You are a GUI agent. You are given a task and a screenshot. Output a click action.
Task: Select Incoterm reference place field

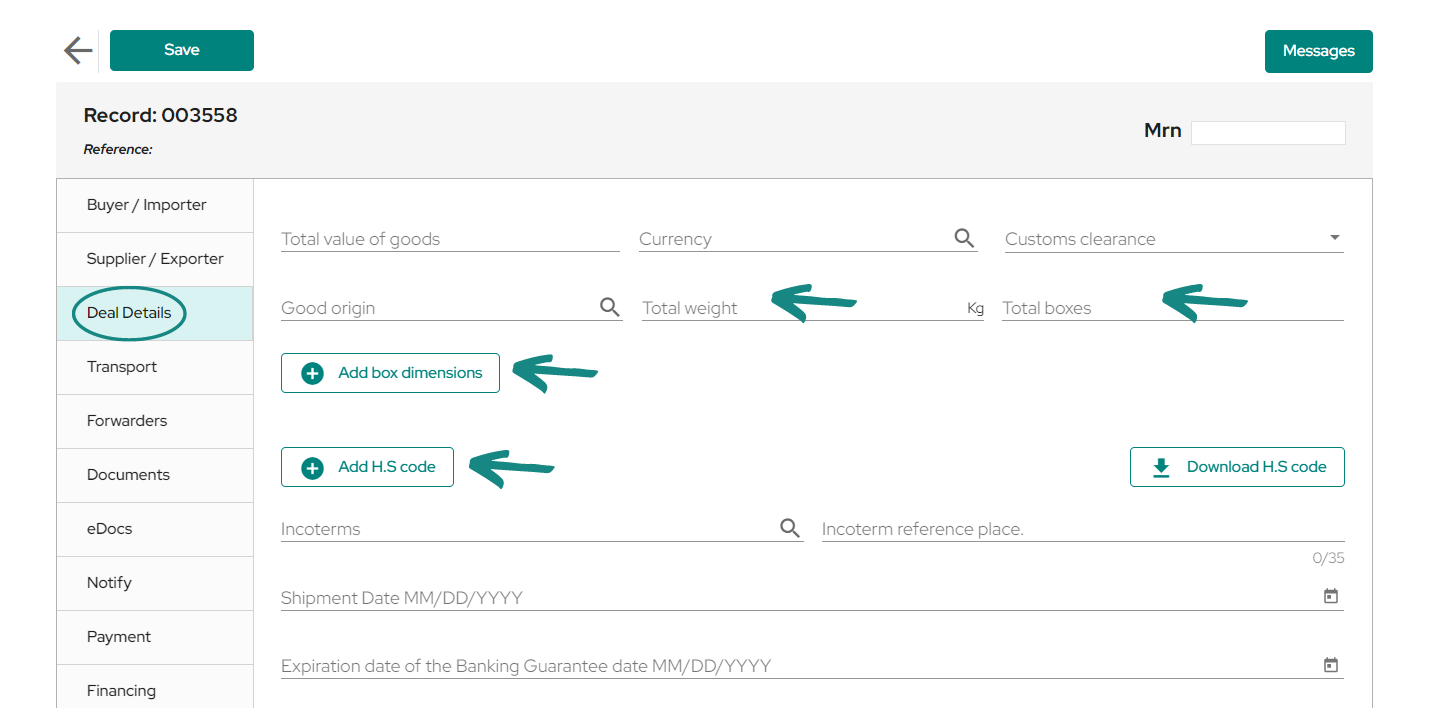[x=1083, y=529]
